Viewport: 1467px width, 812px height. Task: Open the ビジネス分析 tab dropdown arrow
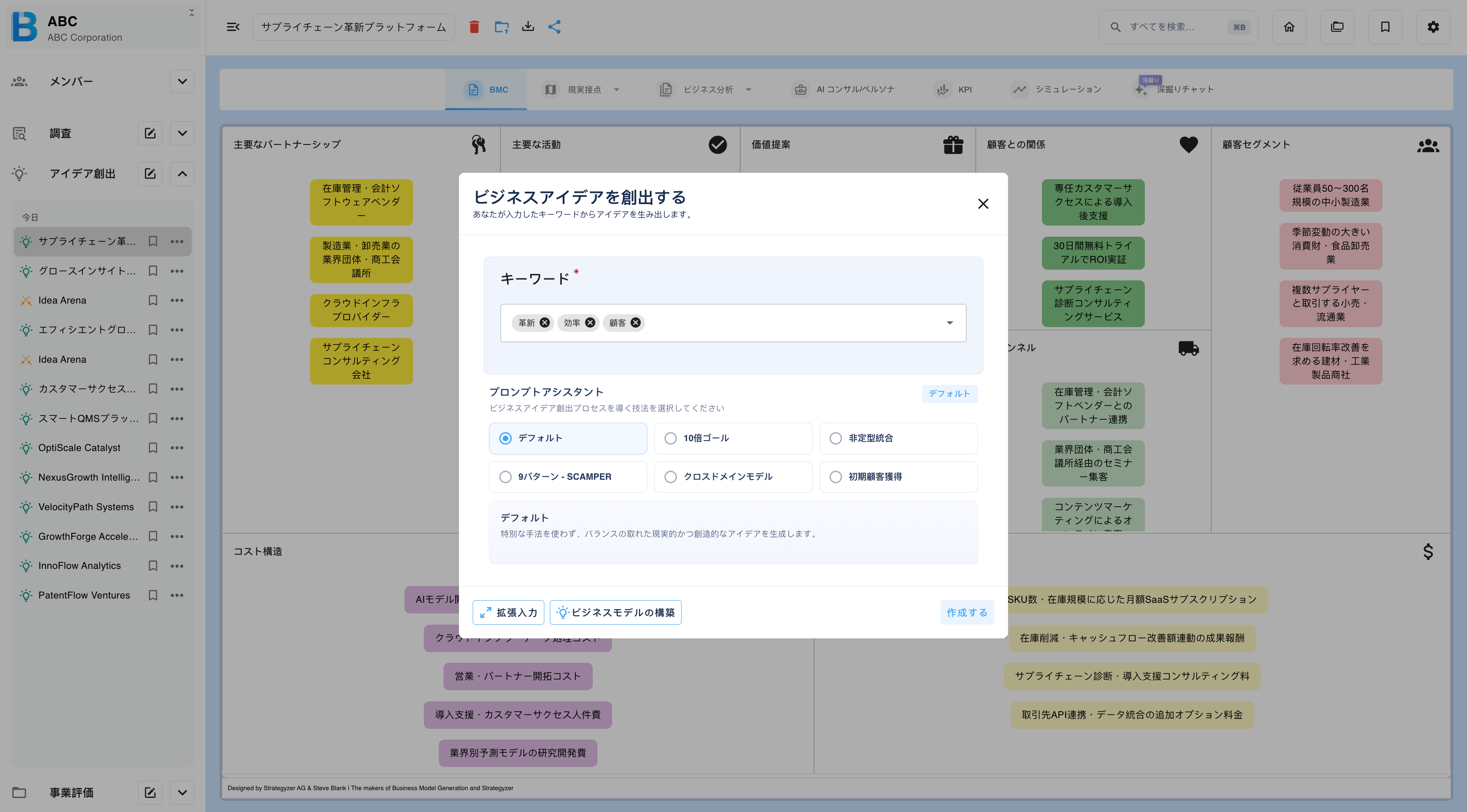[x=749, y=89]
